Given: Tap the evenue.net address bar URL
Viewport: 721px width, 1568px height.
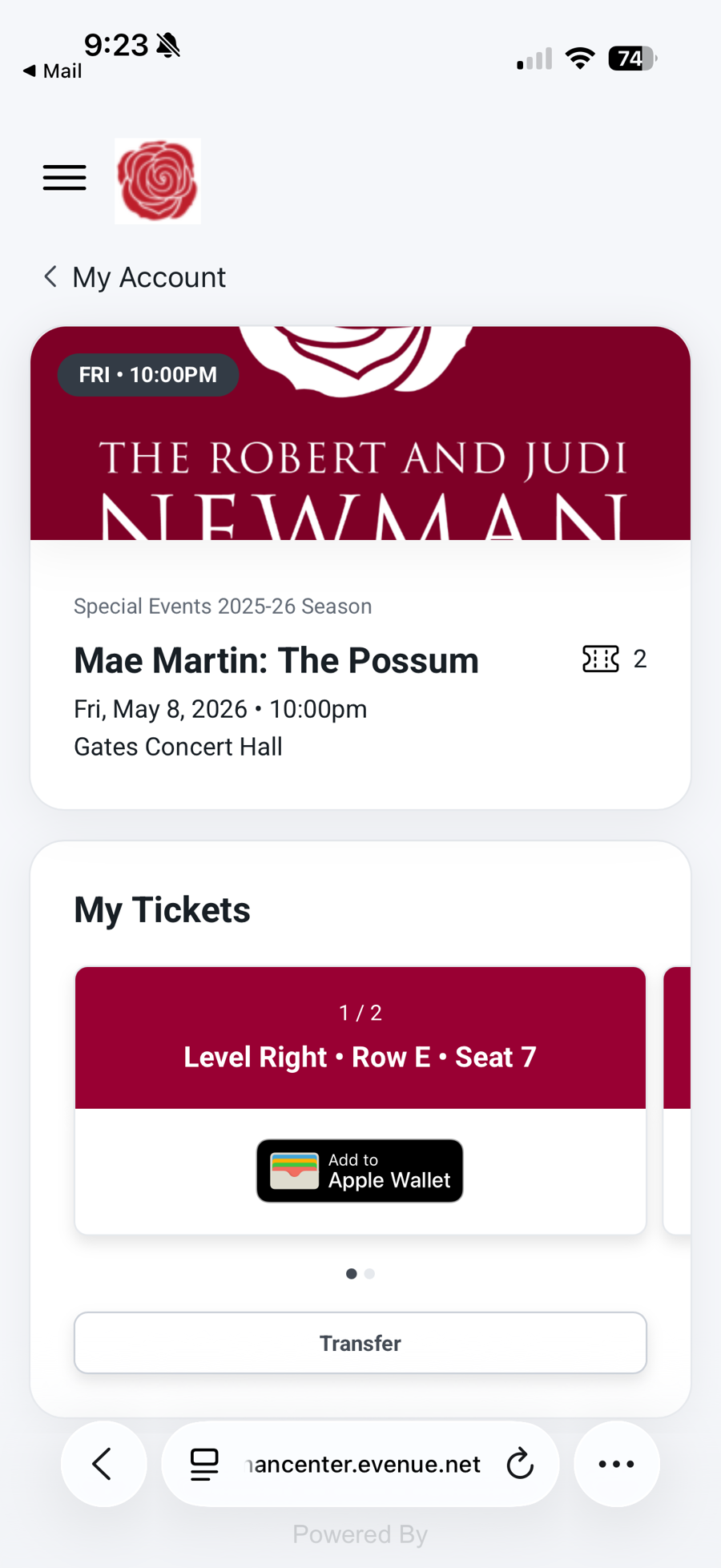Looking at the screenshot, I should coord(362,1464).
